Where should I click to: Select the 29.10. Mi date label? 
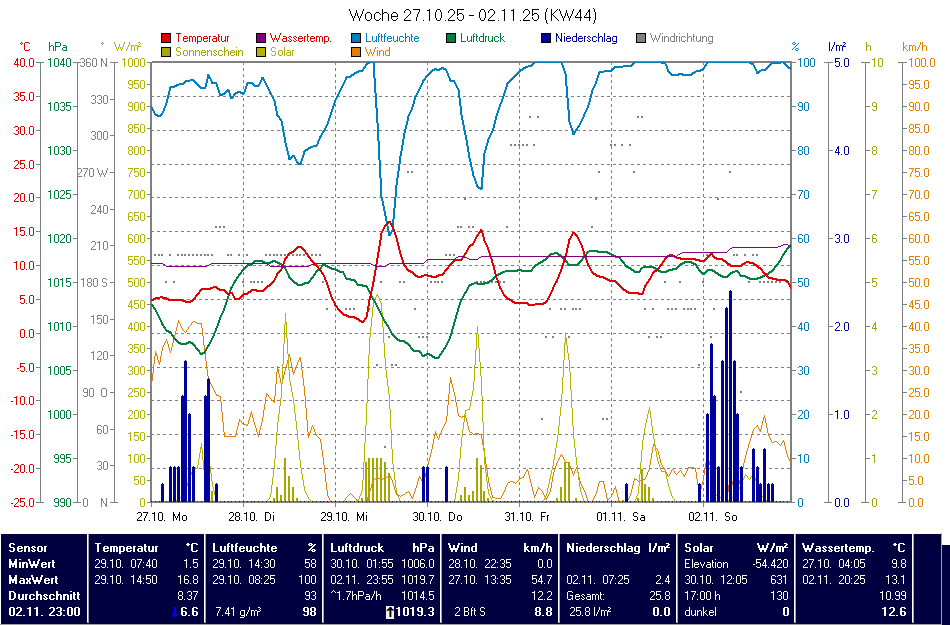click(x=345, y=517)
